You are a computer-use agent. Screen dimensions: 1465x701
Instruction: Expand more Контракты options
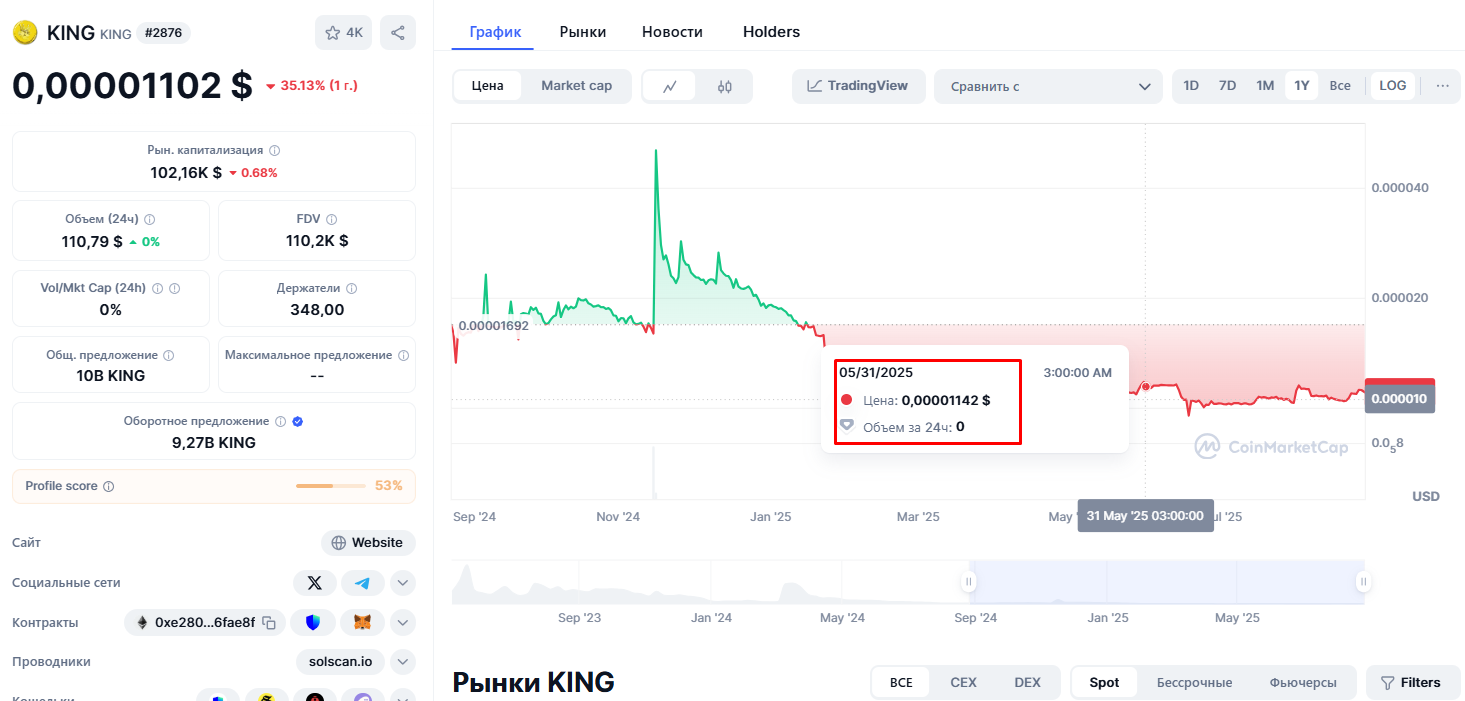pyautogui.click(x=402, y=623)
